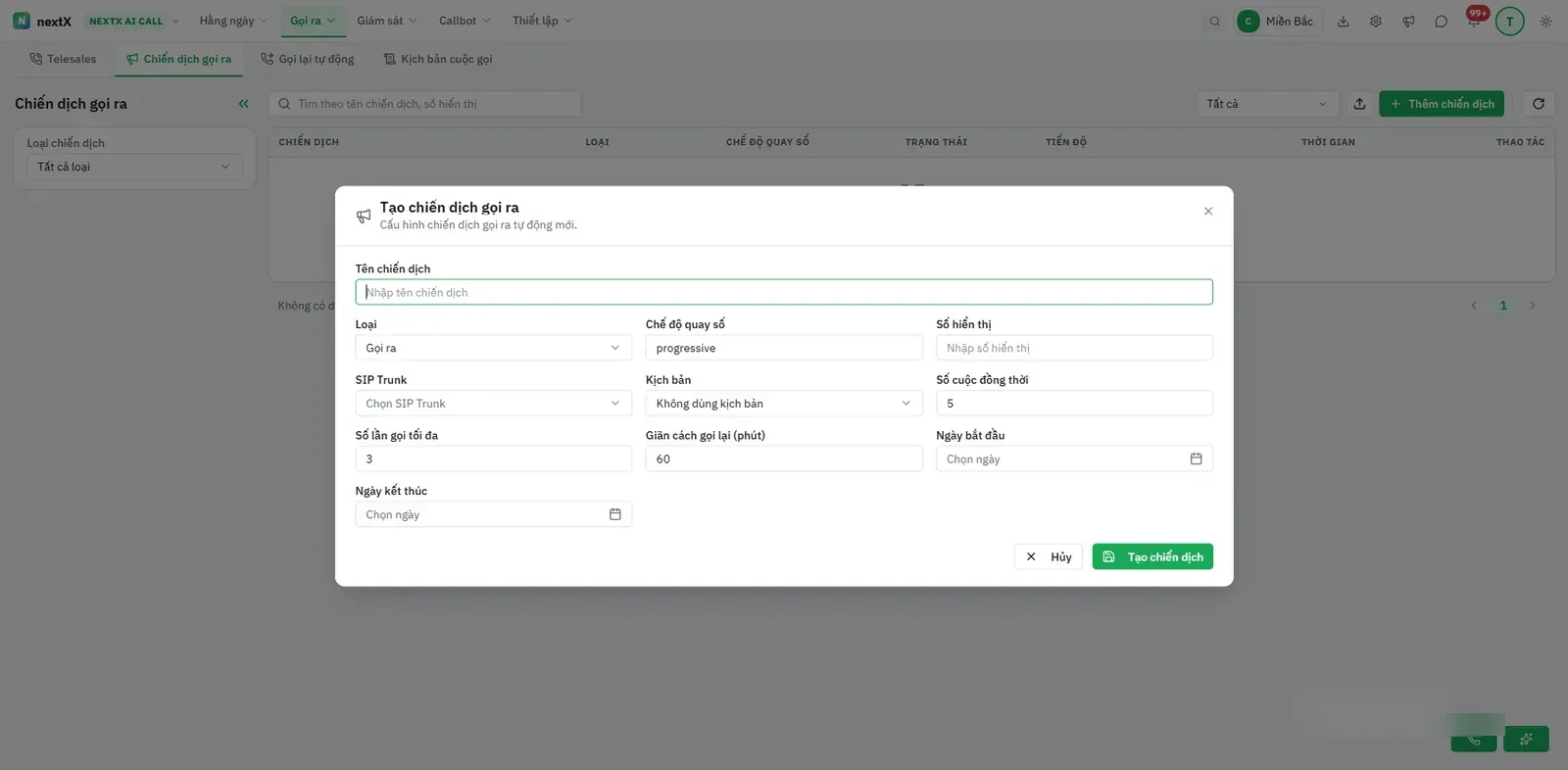Collapse the Chiến dịch gọi ra sidebar

[243, 104]
